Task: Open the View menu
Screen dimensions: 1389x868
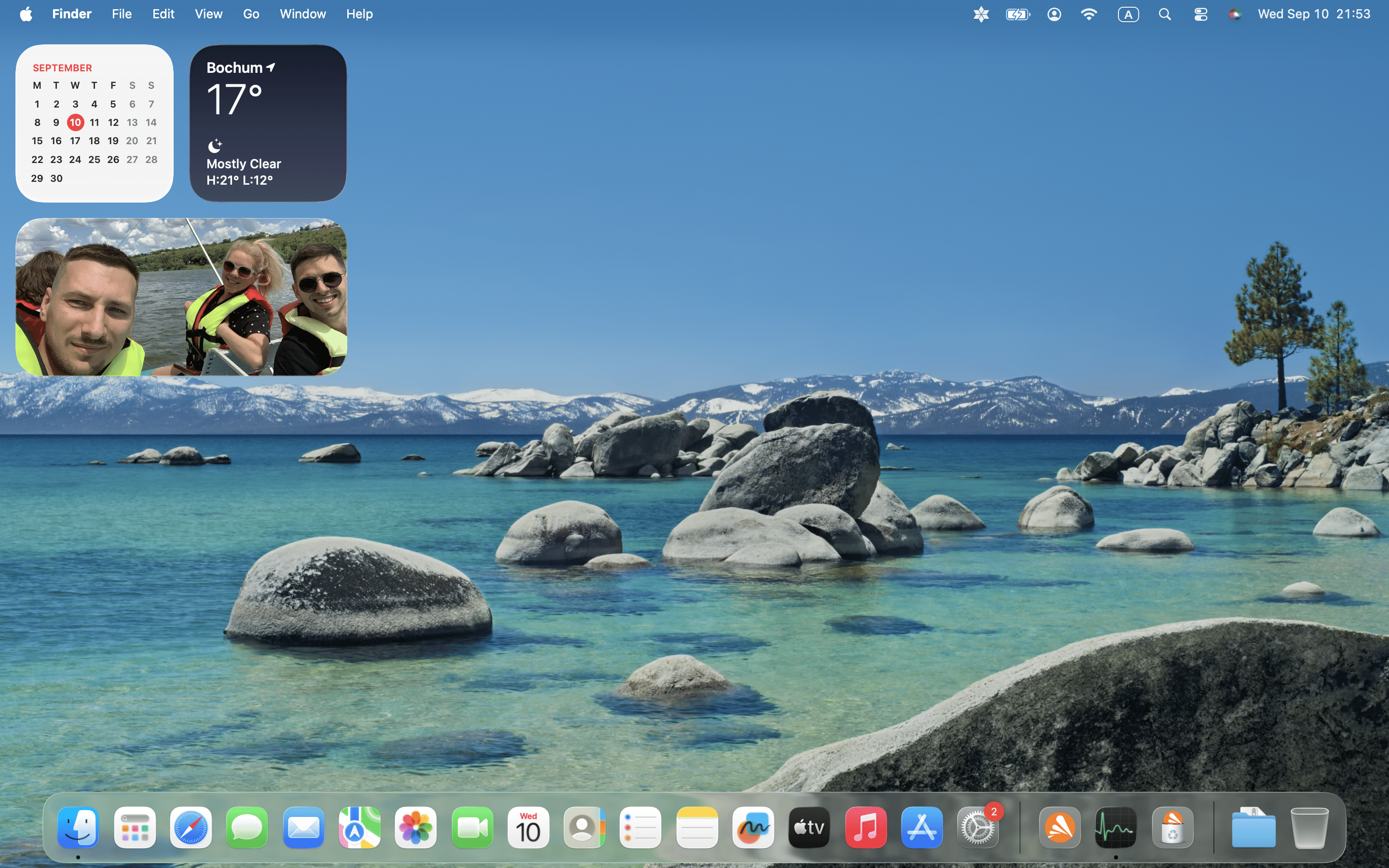Action: click(x=208, y=14)
